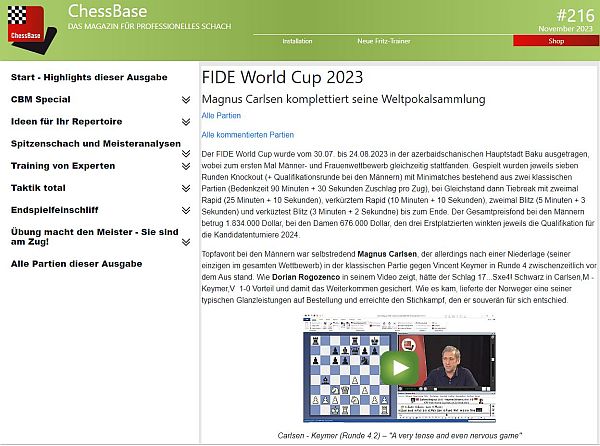Expand the CBM Special section
Screen dimensions: 600x446
tap(186, 99)
